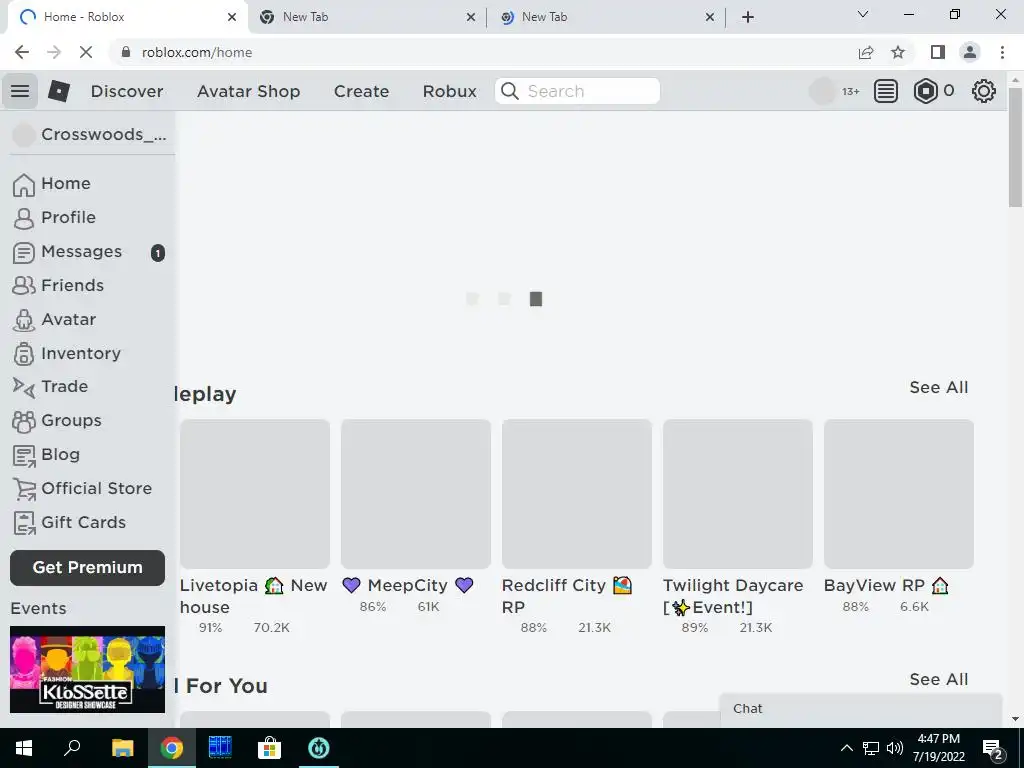Share this page icon
This screenshot has width=1024, height=768.
866,52
